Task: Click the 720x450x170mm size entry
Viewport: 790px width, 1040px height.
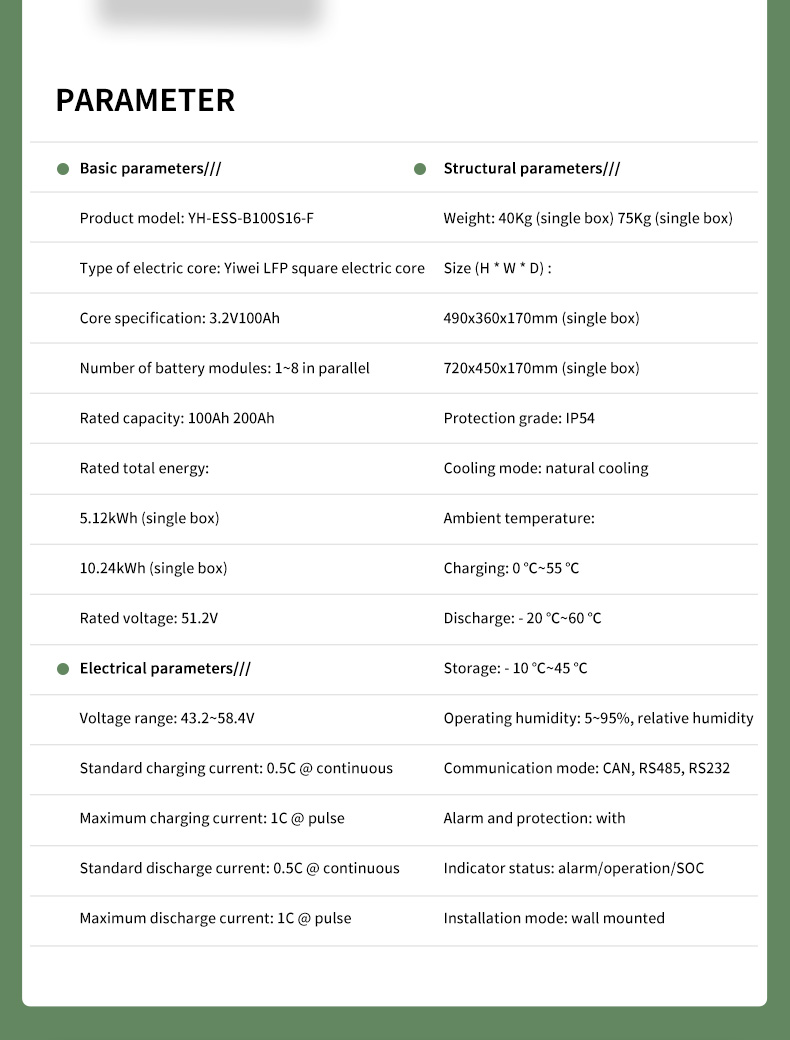Action: [541, 369]
